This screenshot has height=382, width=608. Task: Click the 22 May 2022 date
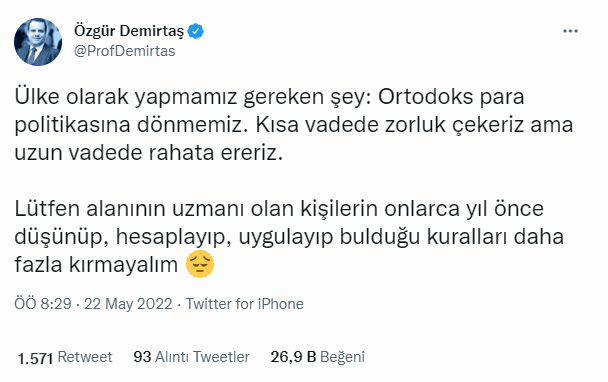tap(128, 304)
